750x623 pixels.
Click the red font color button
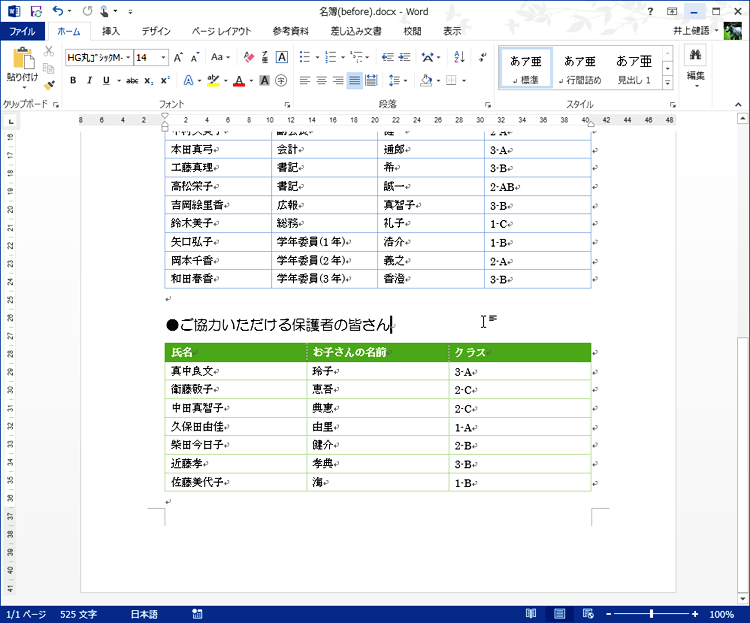(x=239, y=80)
